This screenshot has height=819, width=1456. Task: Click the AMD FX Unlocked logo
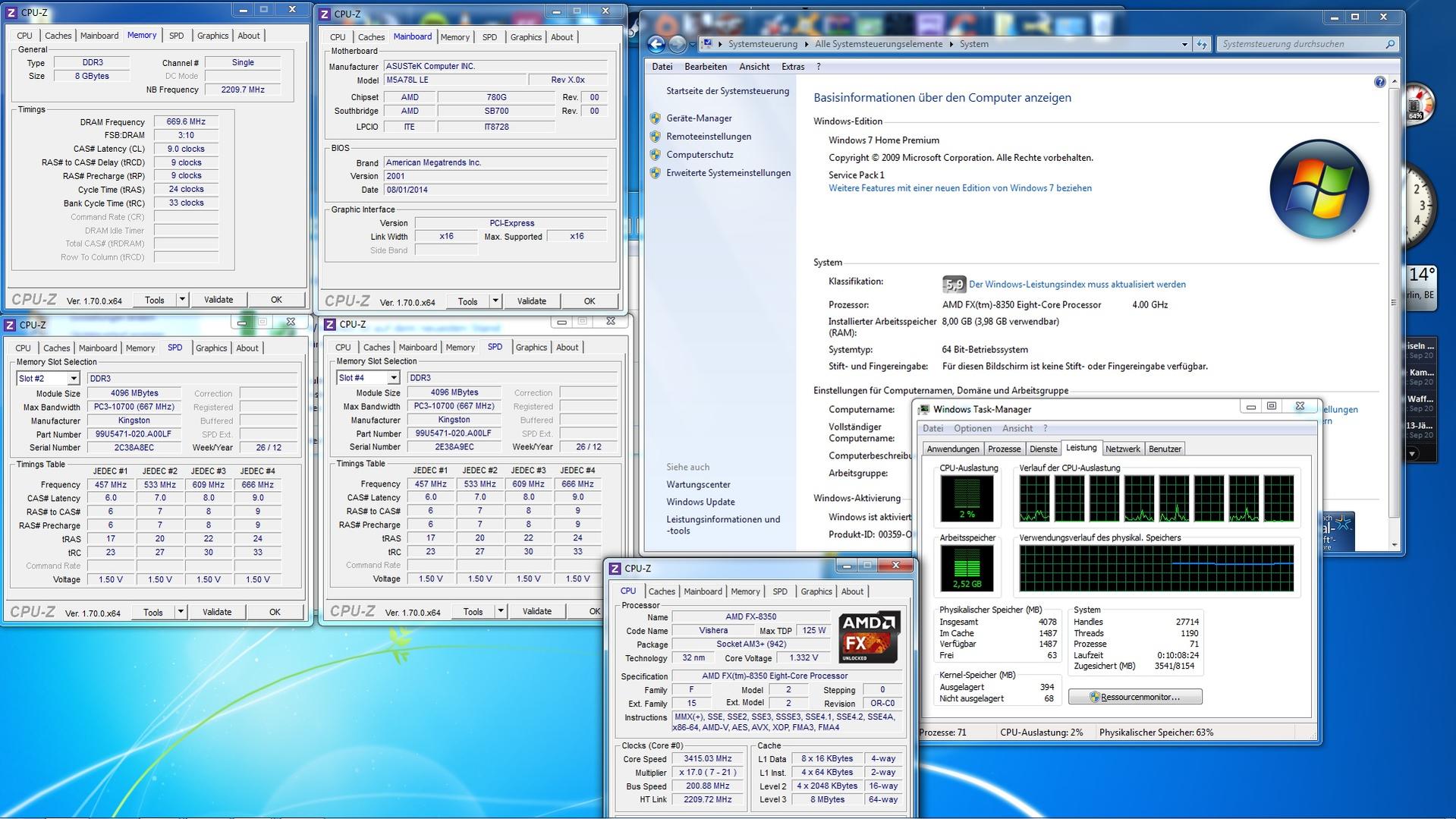[869, 638]
